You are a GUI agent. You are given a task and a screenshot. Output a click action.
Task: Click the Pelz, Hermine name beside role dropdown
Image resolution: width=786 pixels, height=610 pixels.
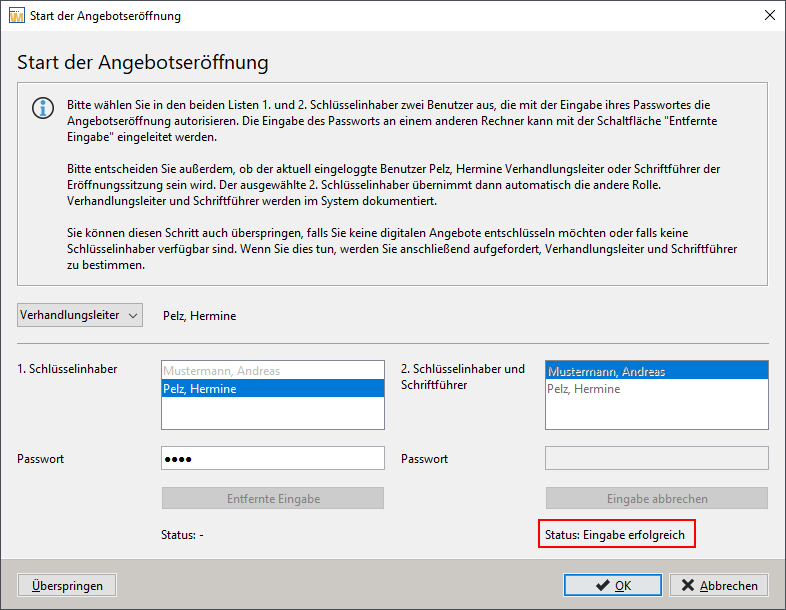pos(200,316)
